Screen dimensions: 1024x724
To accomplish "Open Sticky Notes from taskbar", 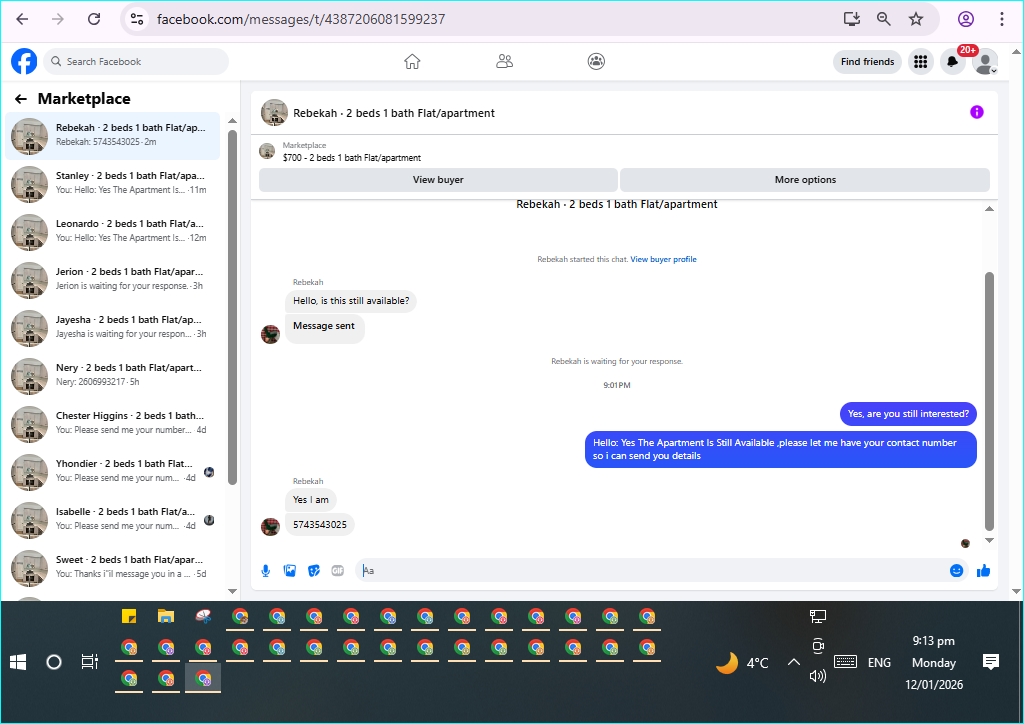I will click(x=129, y=616).
